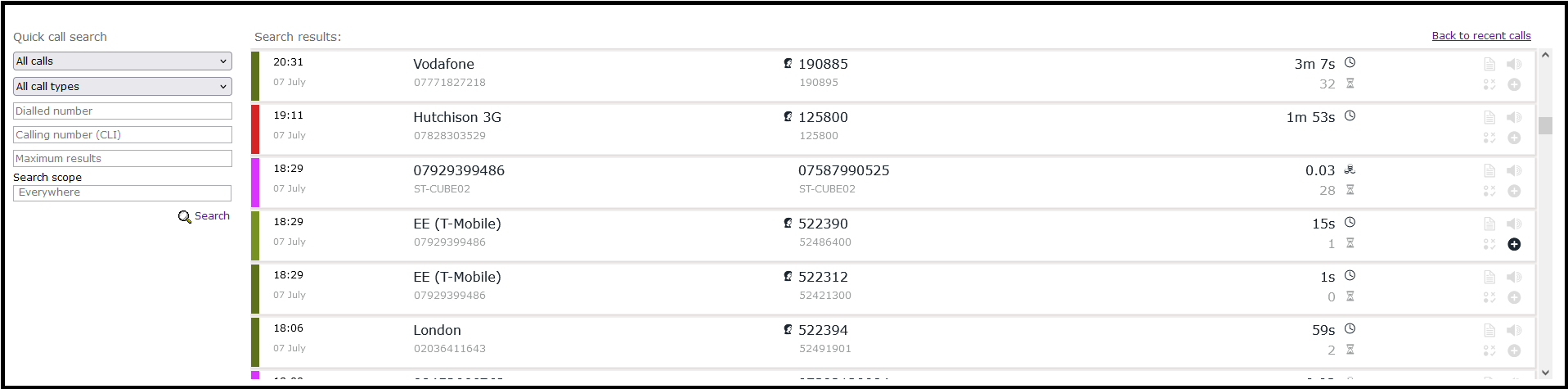Viewport: 1568px width, 389px height.
Task: Click the speaker icon for the Vodafone call
Action: [x=1514, y=64]
